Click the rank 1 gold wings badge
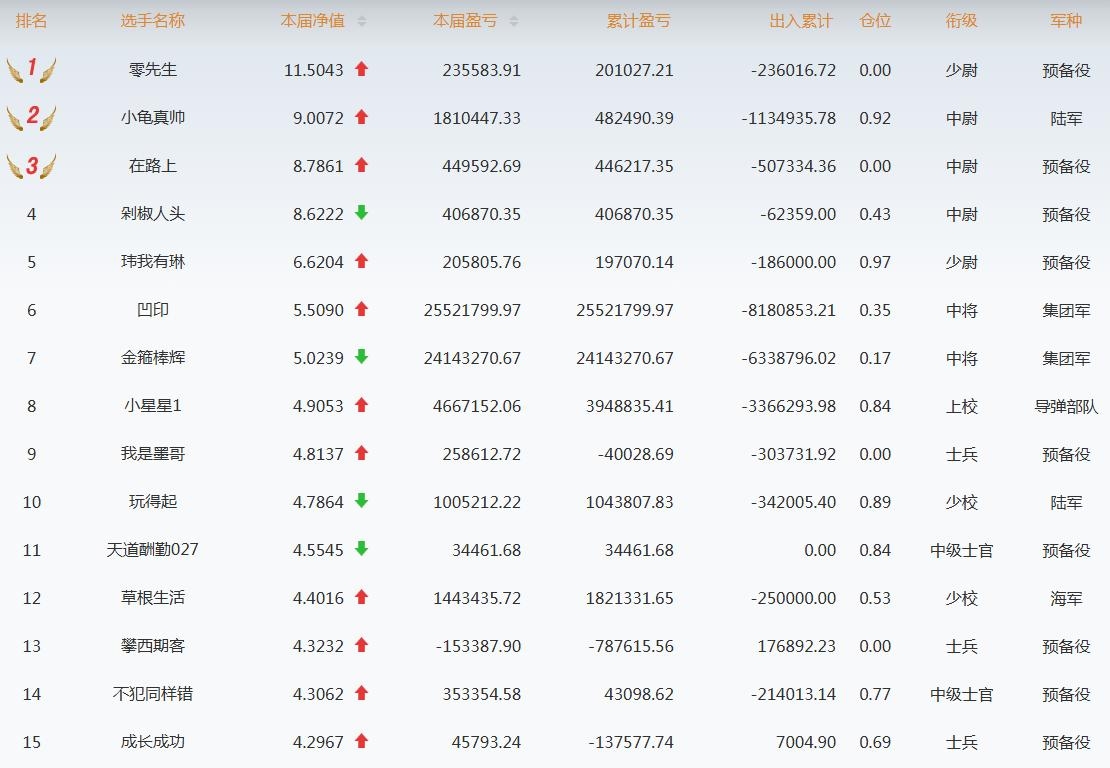Screen dimensions: 1110x768 31,69
